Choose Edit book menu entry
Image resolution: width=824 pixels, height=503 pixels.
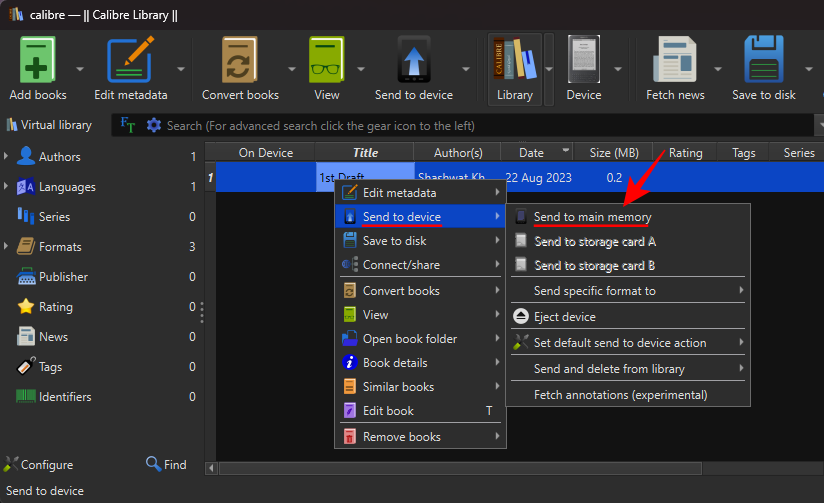pyautogui.click(x=420, y=410)
